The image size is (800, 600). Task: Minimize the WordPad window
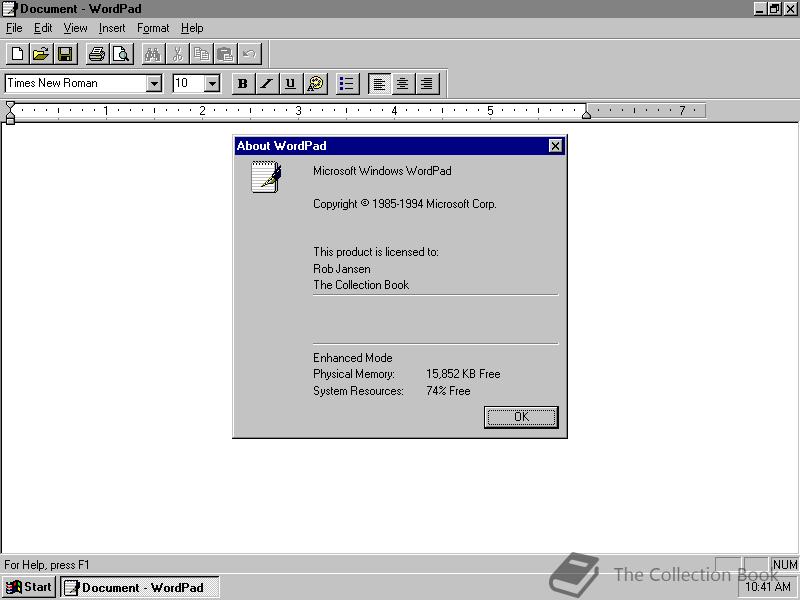[x=760, y=9]
